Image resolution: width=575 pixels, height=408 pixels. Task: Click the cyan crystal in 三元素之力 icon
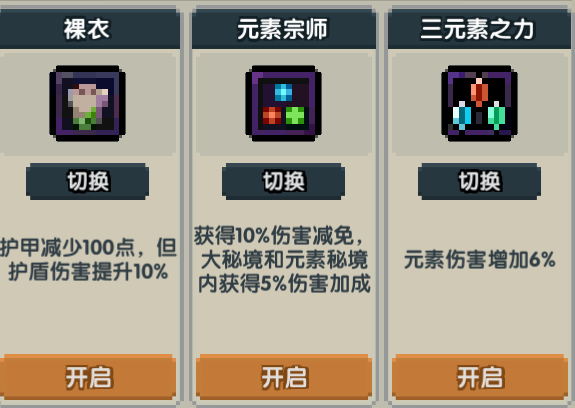[462, 115]
